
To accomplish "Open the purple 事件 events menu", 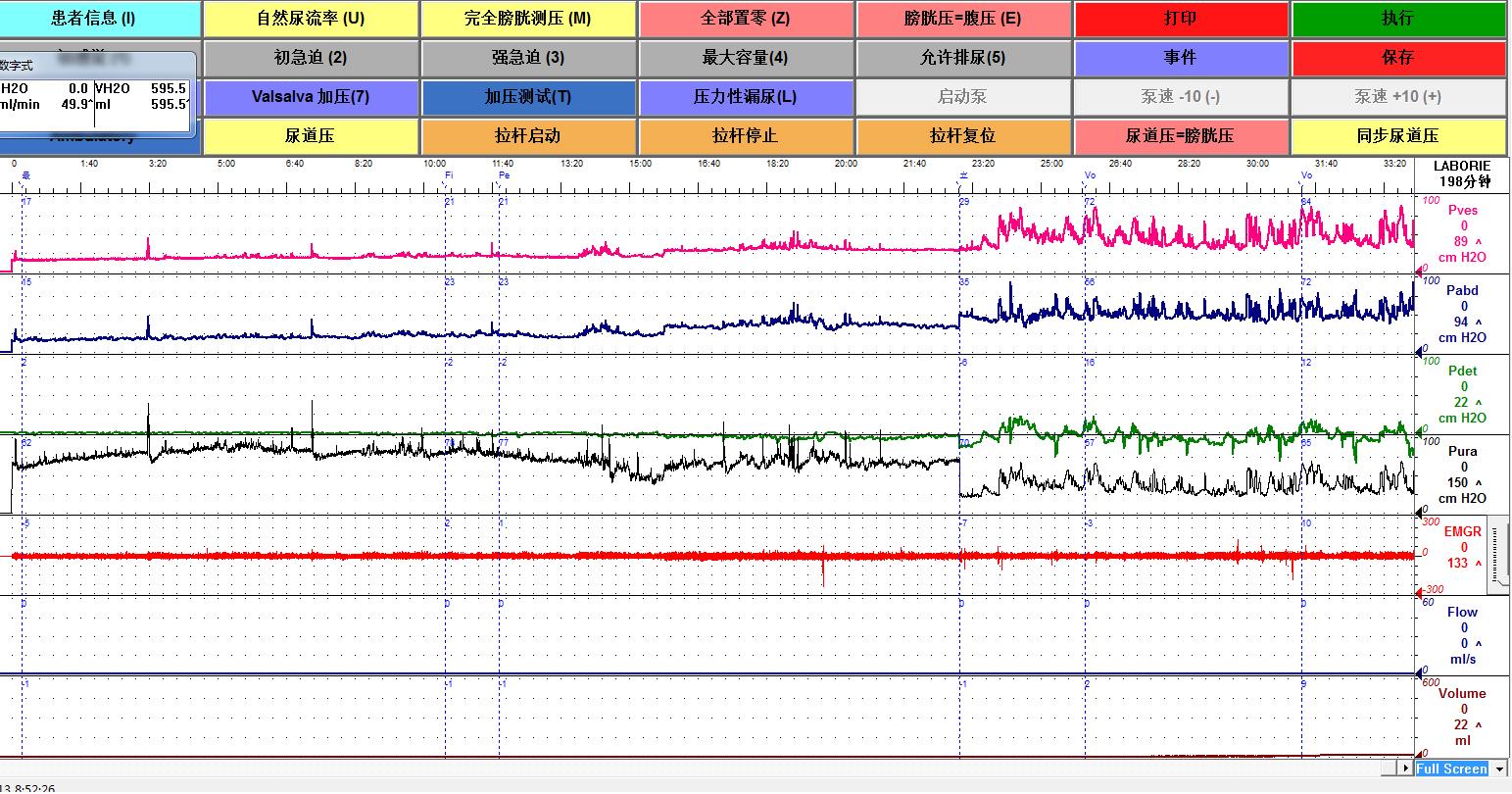I will 1181,58.
